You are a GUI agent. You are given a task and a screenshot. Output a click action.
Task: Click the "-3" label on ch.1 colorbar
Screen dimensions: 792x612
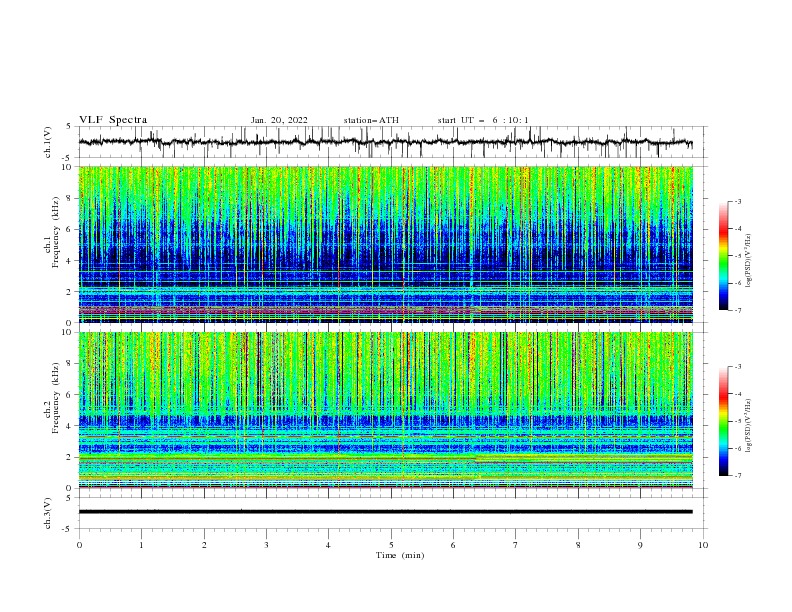pyautogui.click(x=737, y=201)
